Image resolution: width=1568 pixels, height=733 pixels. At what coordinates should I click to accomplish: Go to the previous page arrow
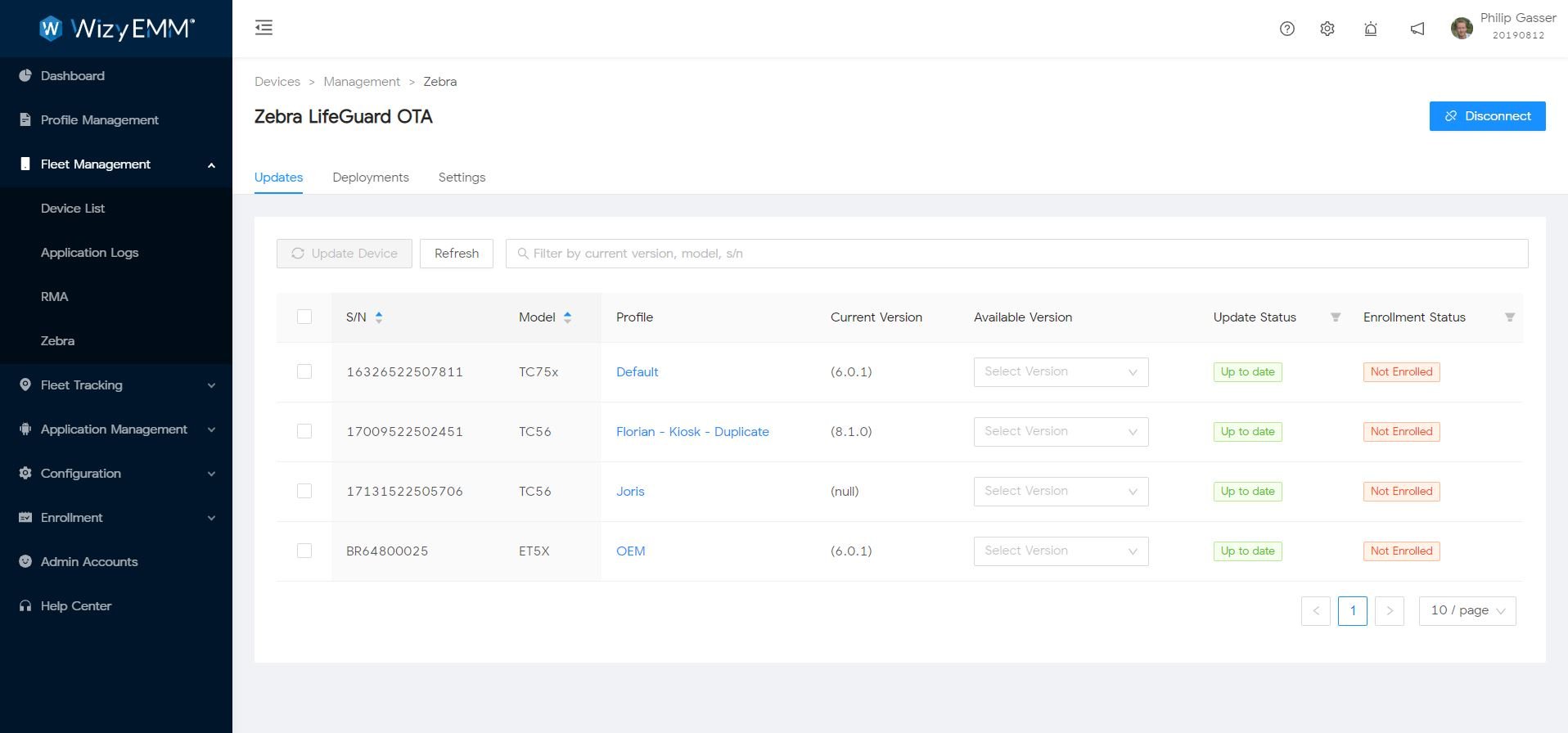(1316, 611)
